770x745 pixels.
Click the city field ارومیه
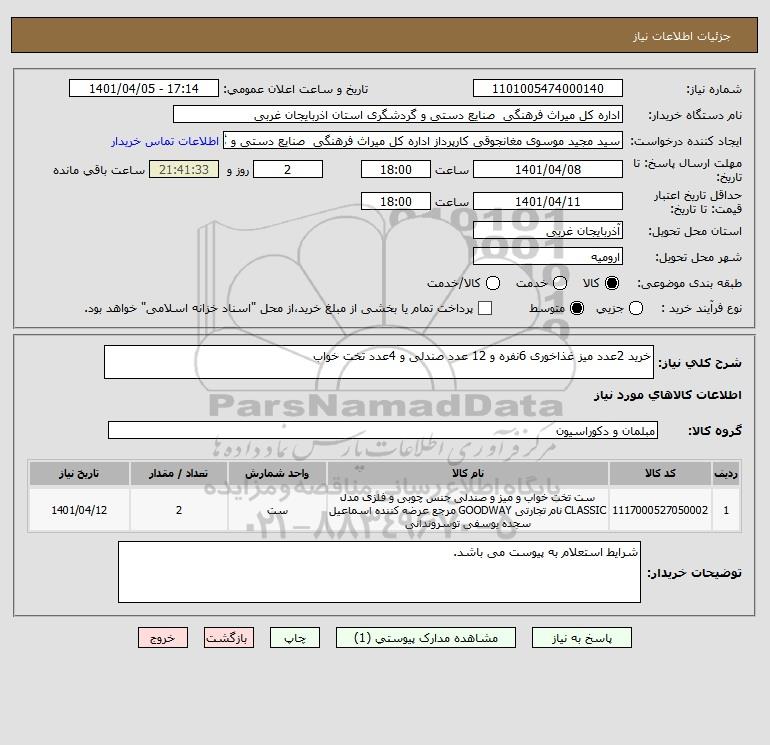pos(548,256)
